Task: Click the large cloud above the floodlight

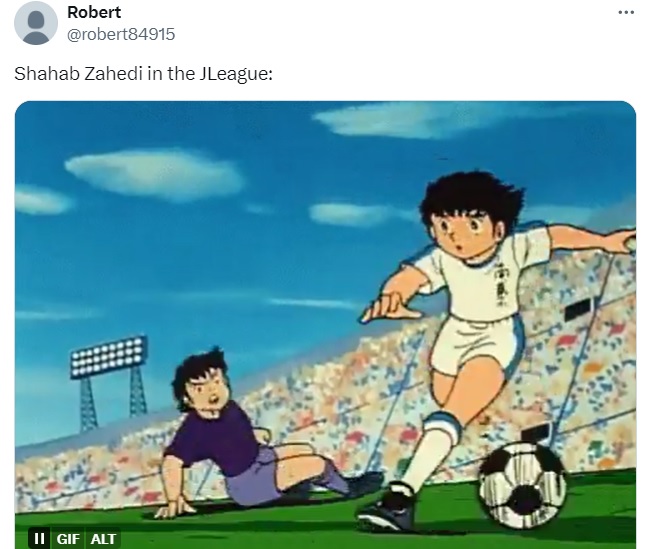Action: [155, 175]
